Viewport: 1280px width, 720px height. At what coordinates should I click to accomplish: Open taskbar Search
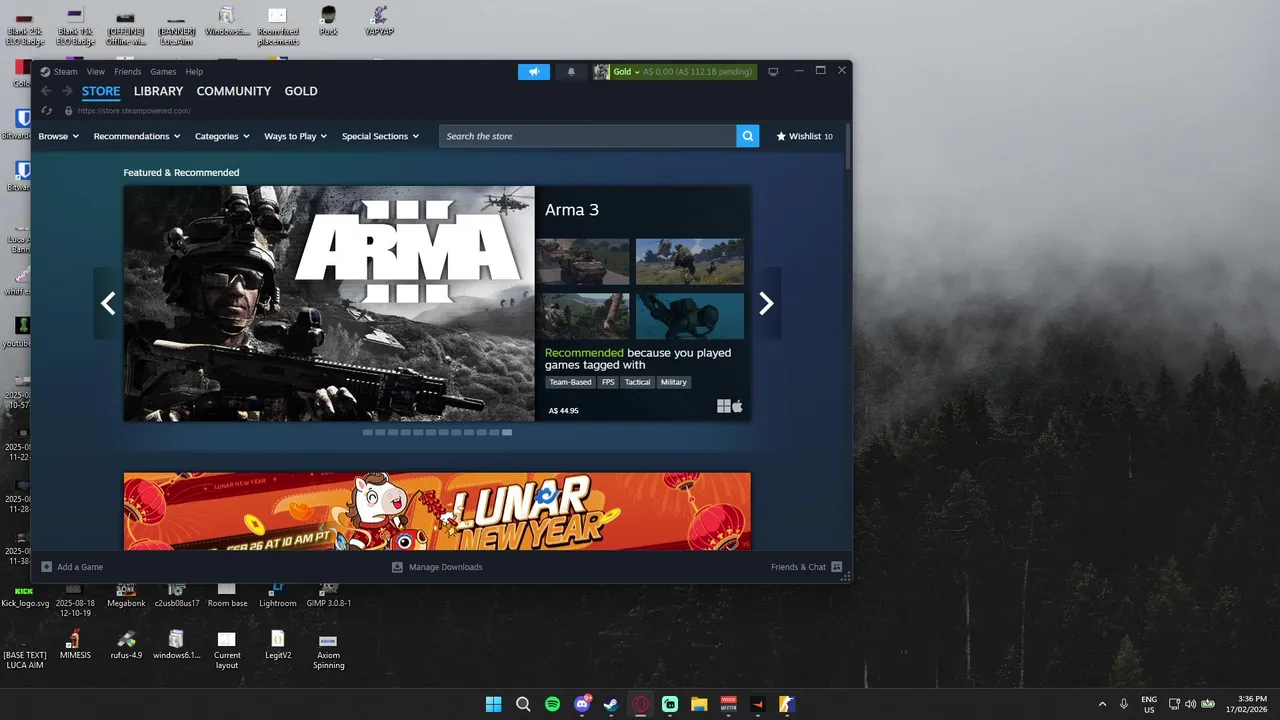(523, 704)
